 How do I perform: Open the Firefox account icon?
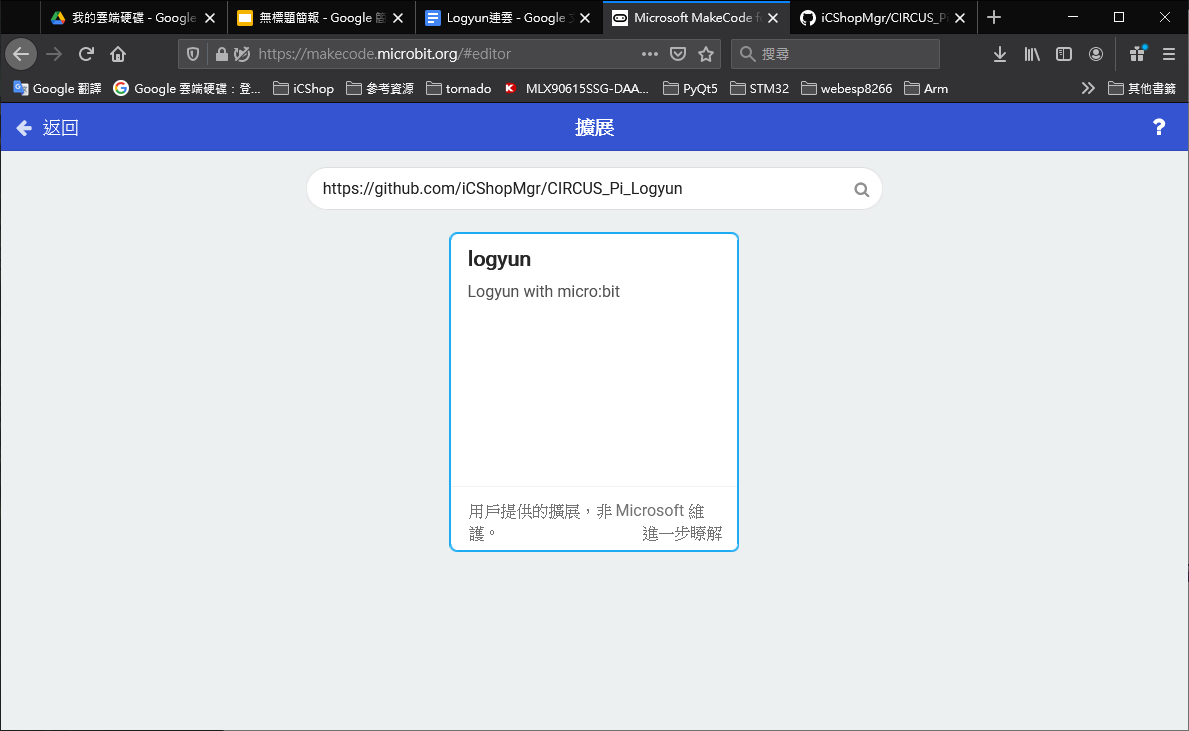pos(1096,54)
